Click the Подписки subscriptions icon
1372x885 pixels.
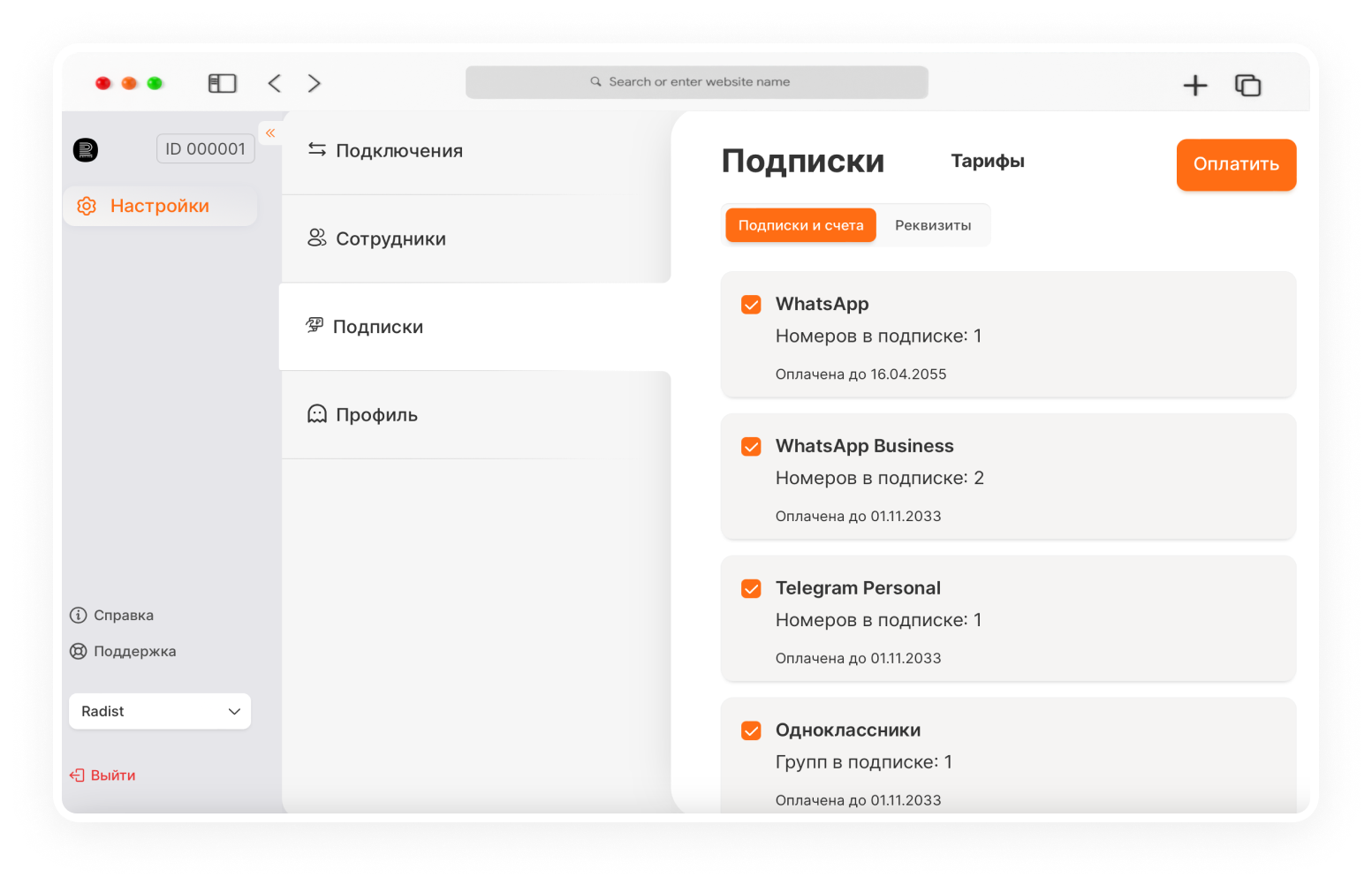point(315,325)
